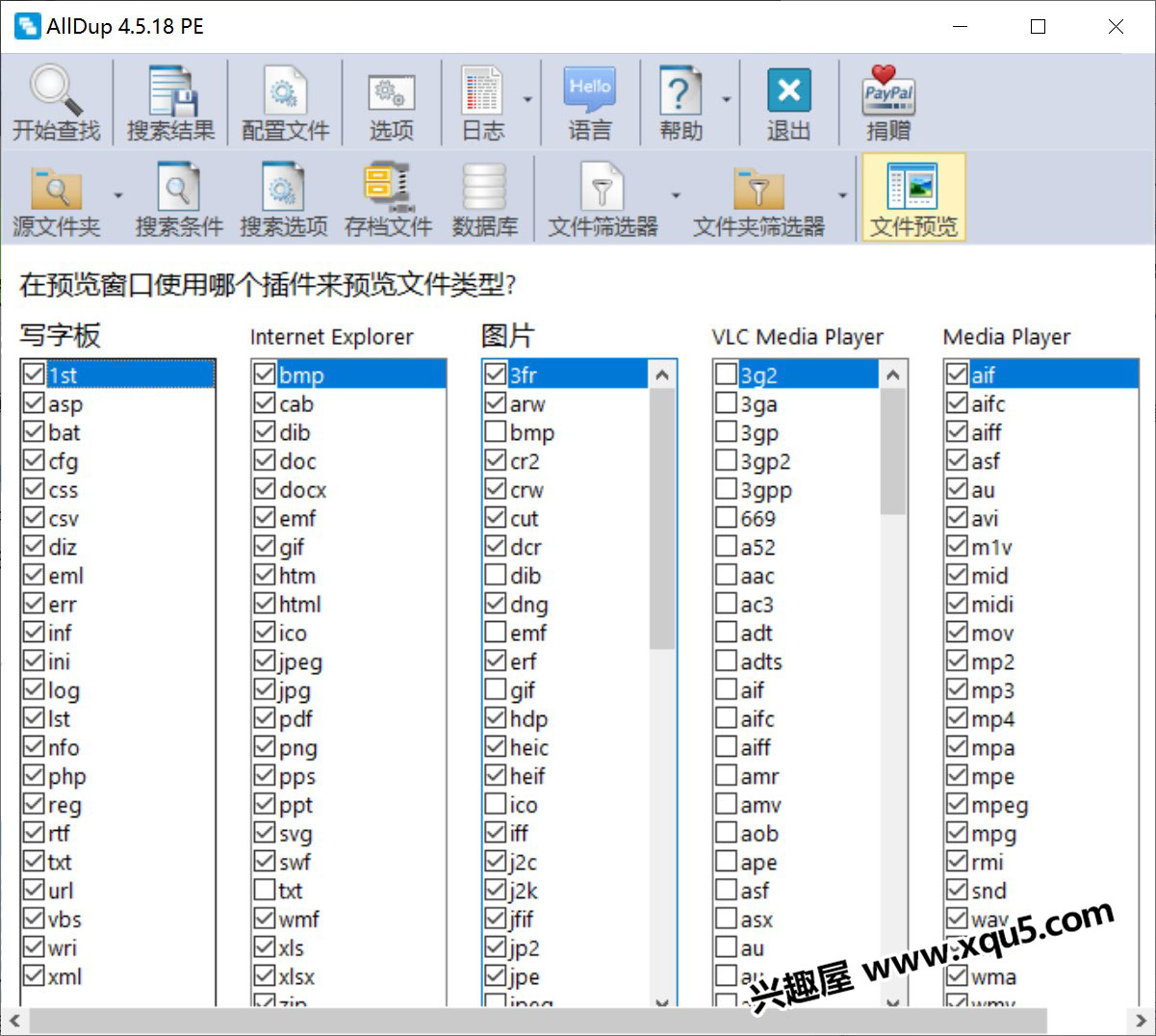Open the 文件夹筛选器 icon
The height and width of the screenshot is (1036, 1156).
click(x=758, y=187)
